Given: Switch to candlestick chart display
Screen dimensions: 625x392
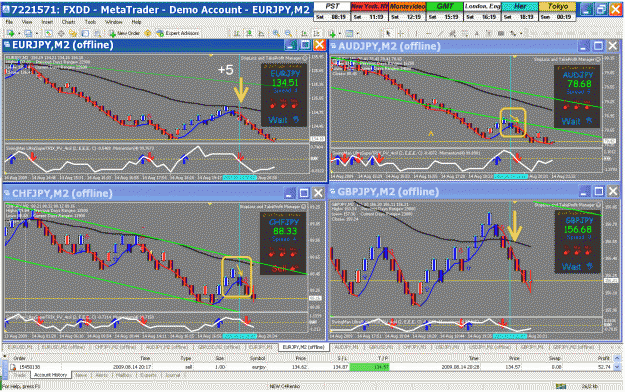Looking at the screenshot, I should coord(249,33).
